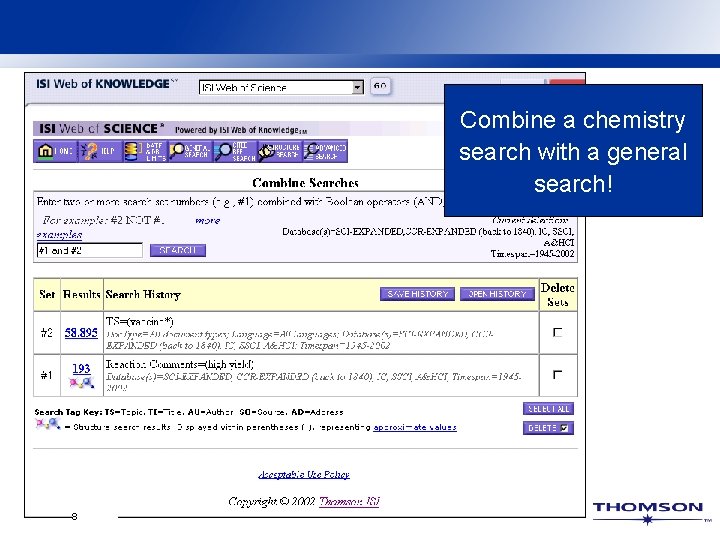Click SELECT ALL button
The height and width of the screenshot is (540, 720).
548,409
